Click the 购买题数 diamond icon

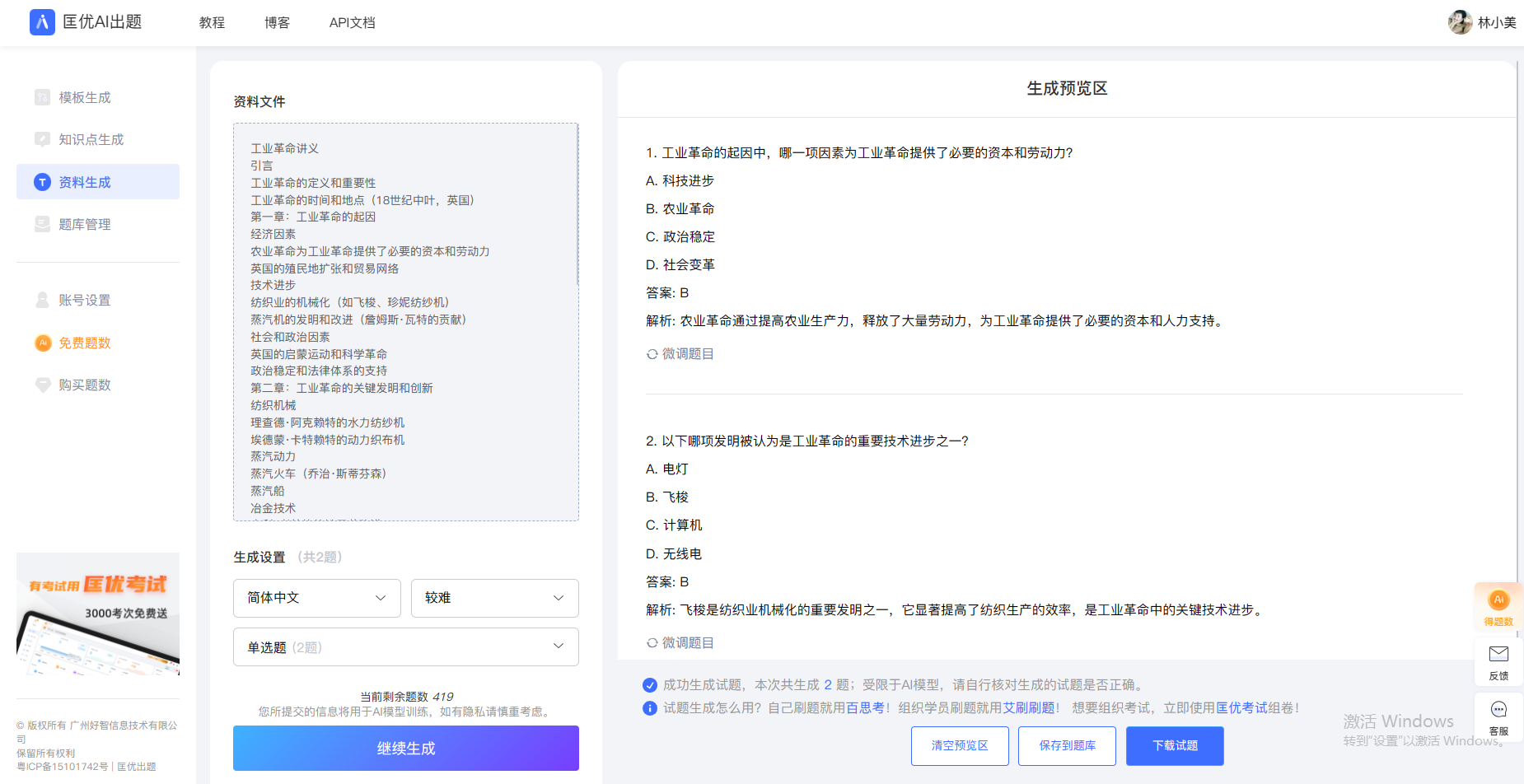pos(43,385)
